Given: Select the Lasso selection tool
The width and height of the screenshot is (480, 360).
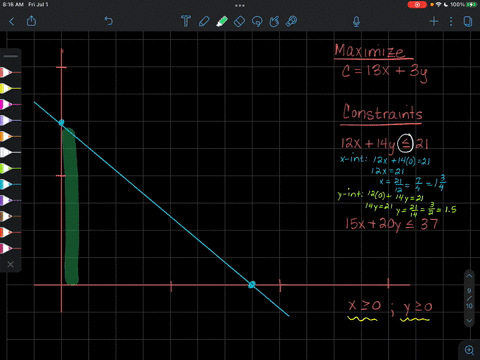Looking at the screenshot, I should tap(257, 22).
